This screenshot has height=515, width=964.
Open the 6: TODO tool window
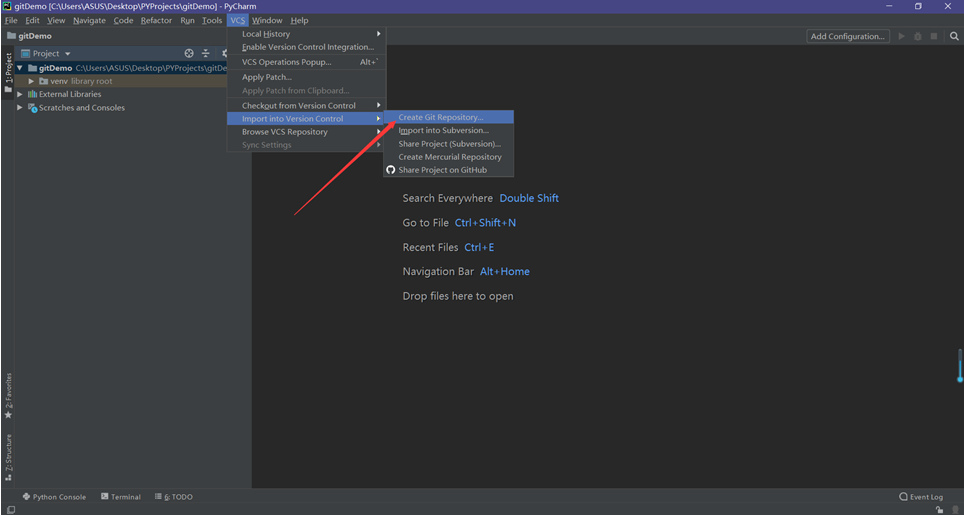173,497
